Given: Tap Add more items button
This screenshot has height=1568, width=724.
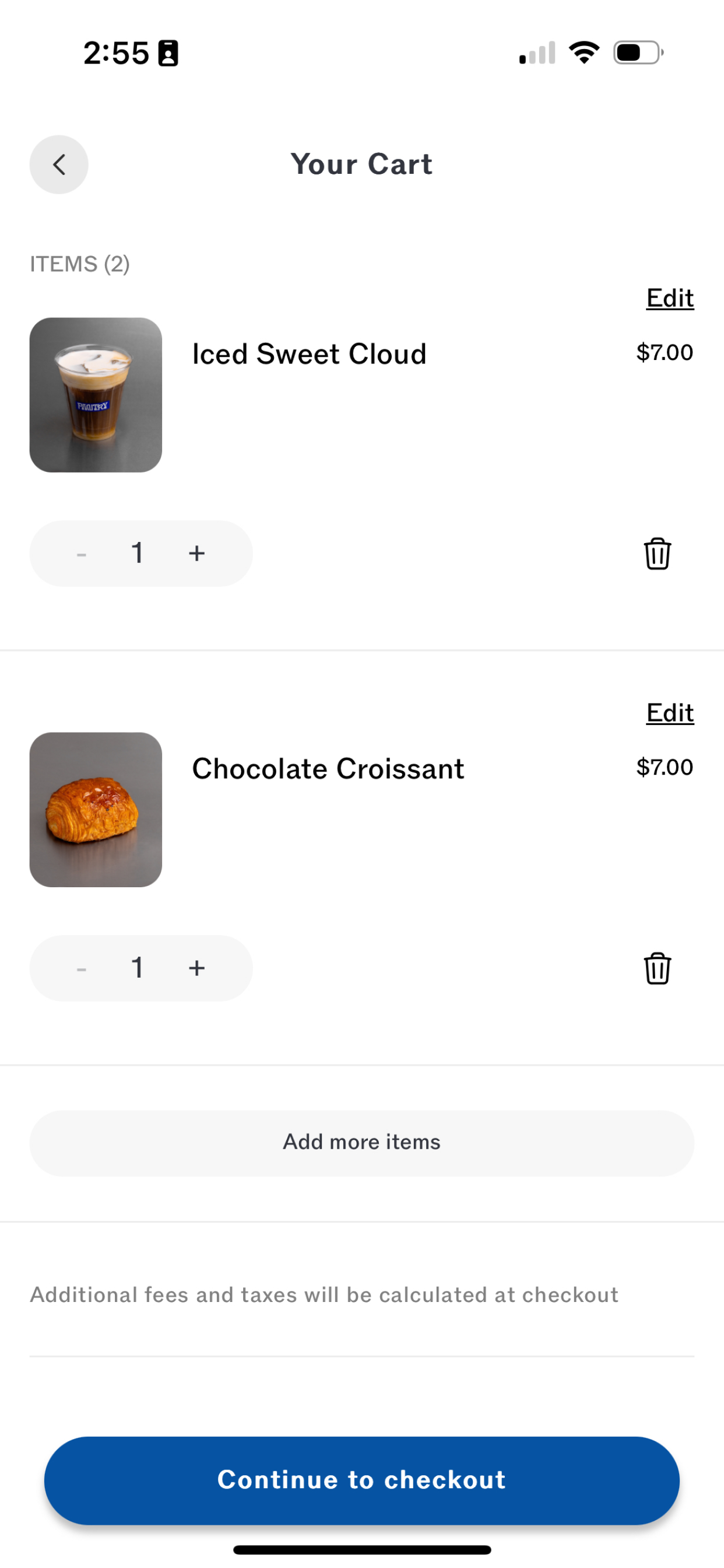Looking at the screenshot, I should 362,1143.
